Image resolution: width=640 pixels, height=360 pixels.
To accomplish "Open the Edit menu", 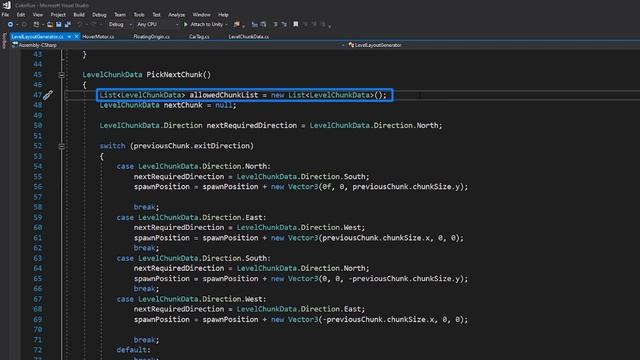I will pos(21,15).
